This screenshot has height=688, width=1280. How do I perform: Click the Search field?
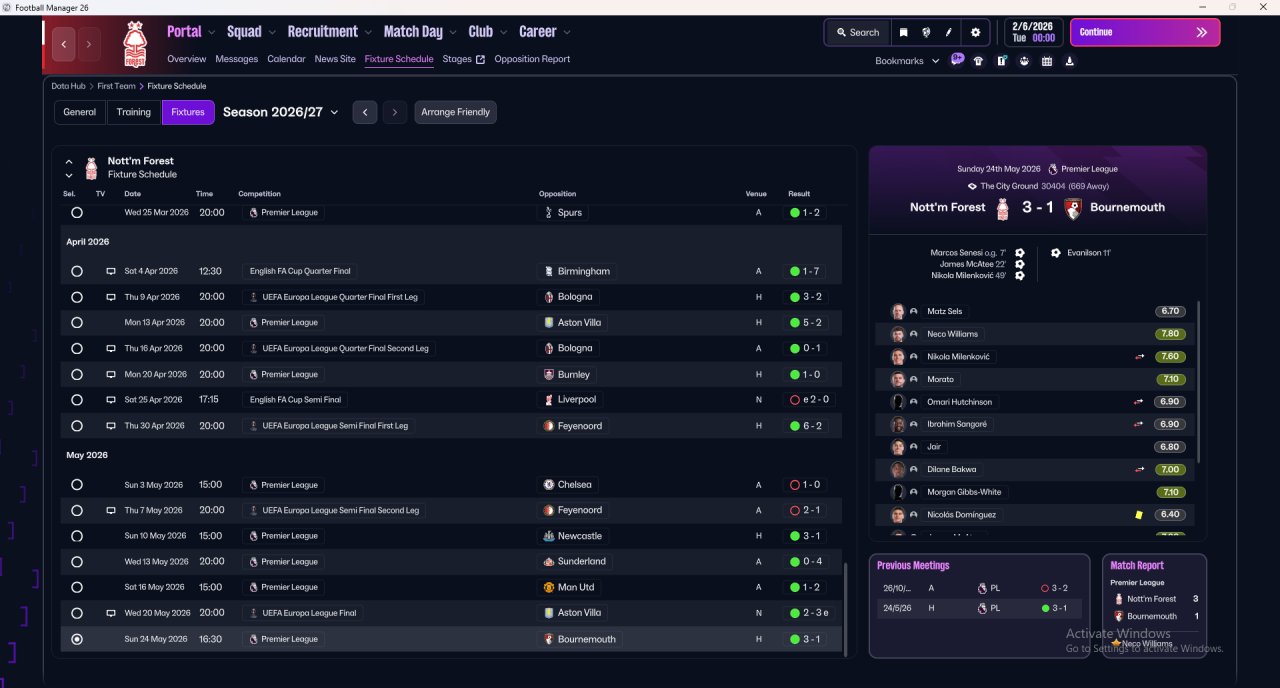pyautogui.click(x=857, y=32)
